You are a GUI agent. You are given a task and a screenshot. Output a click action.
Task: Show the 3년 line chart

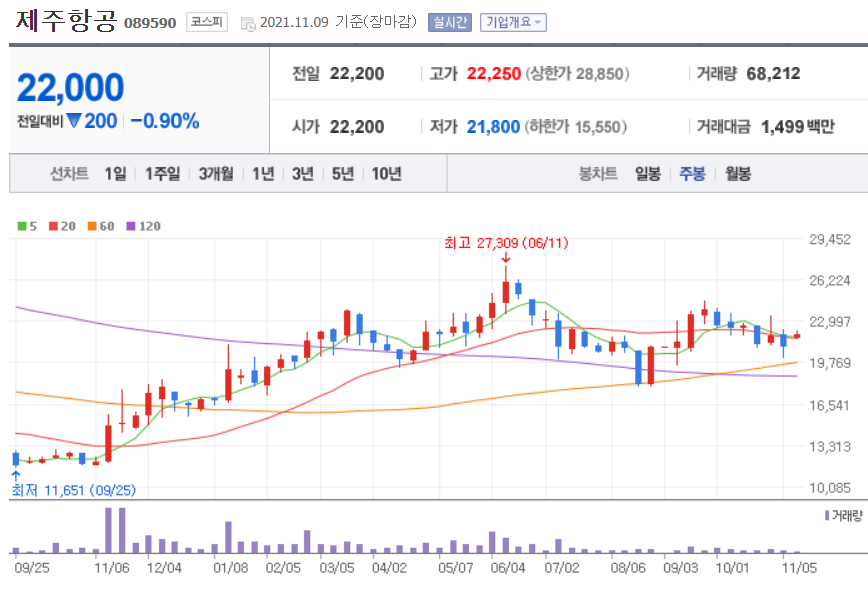(303, 174)
